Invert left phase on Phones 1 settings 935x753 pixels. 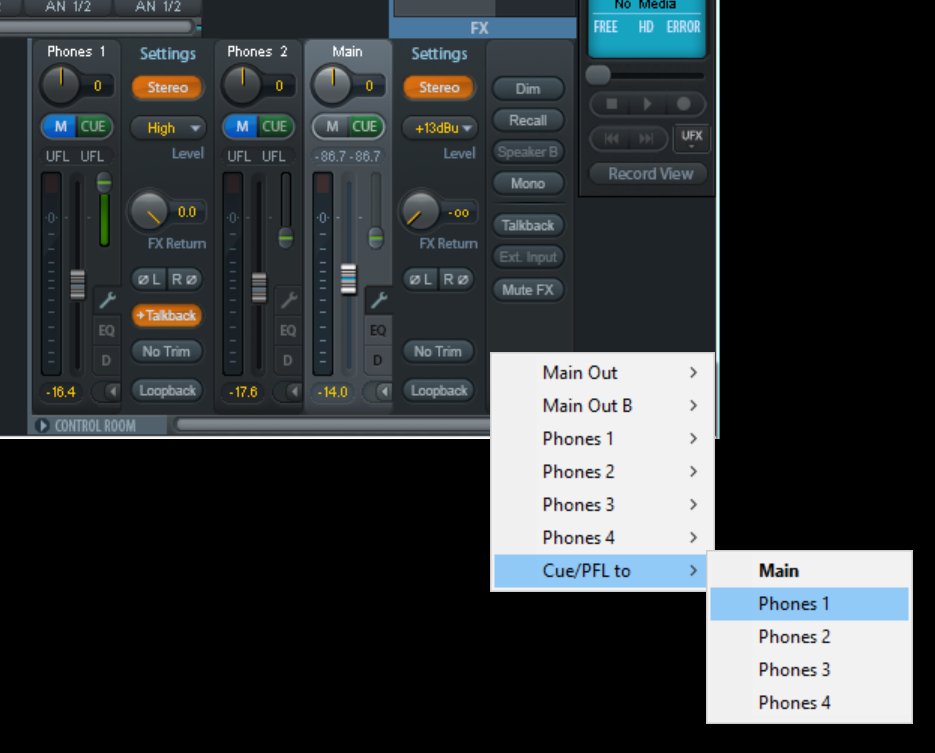pyautogui.click(x=150, y=279)
